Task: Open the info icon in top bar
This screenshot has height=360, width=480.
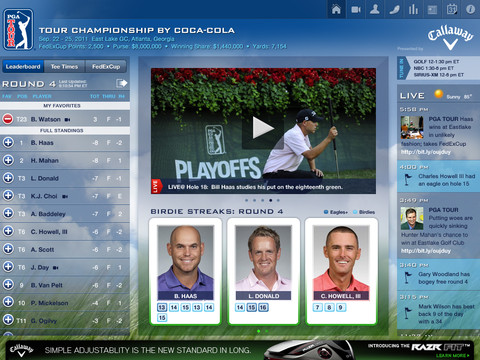Action: 470,9
